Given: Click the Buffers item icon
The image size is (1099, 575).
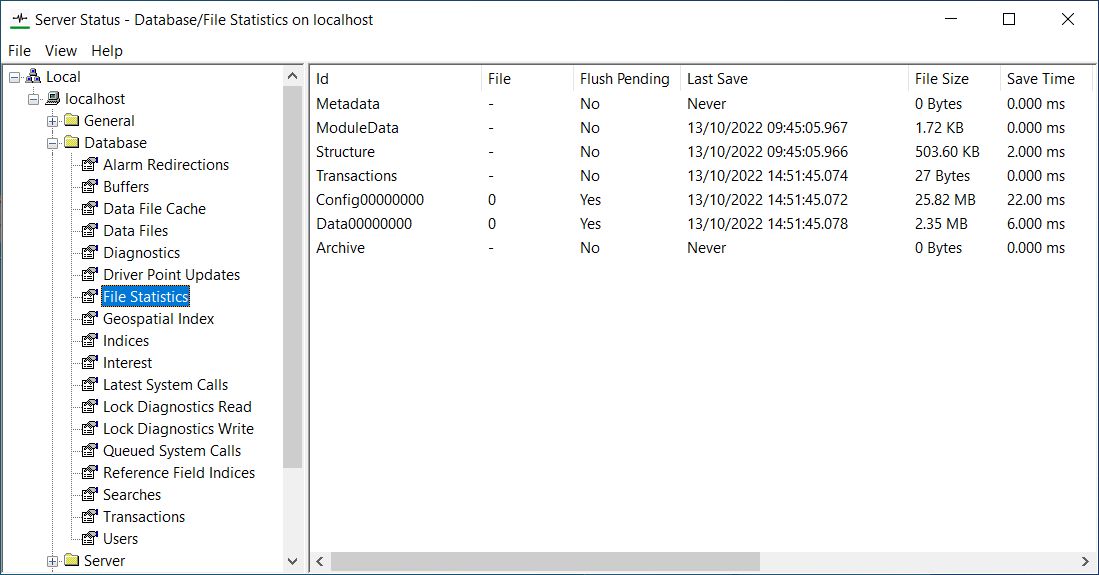Looking at the screenshot, I should point(90,187).
